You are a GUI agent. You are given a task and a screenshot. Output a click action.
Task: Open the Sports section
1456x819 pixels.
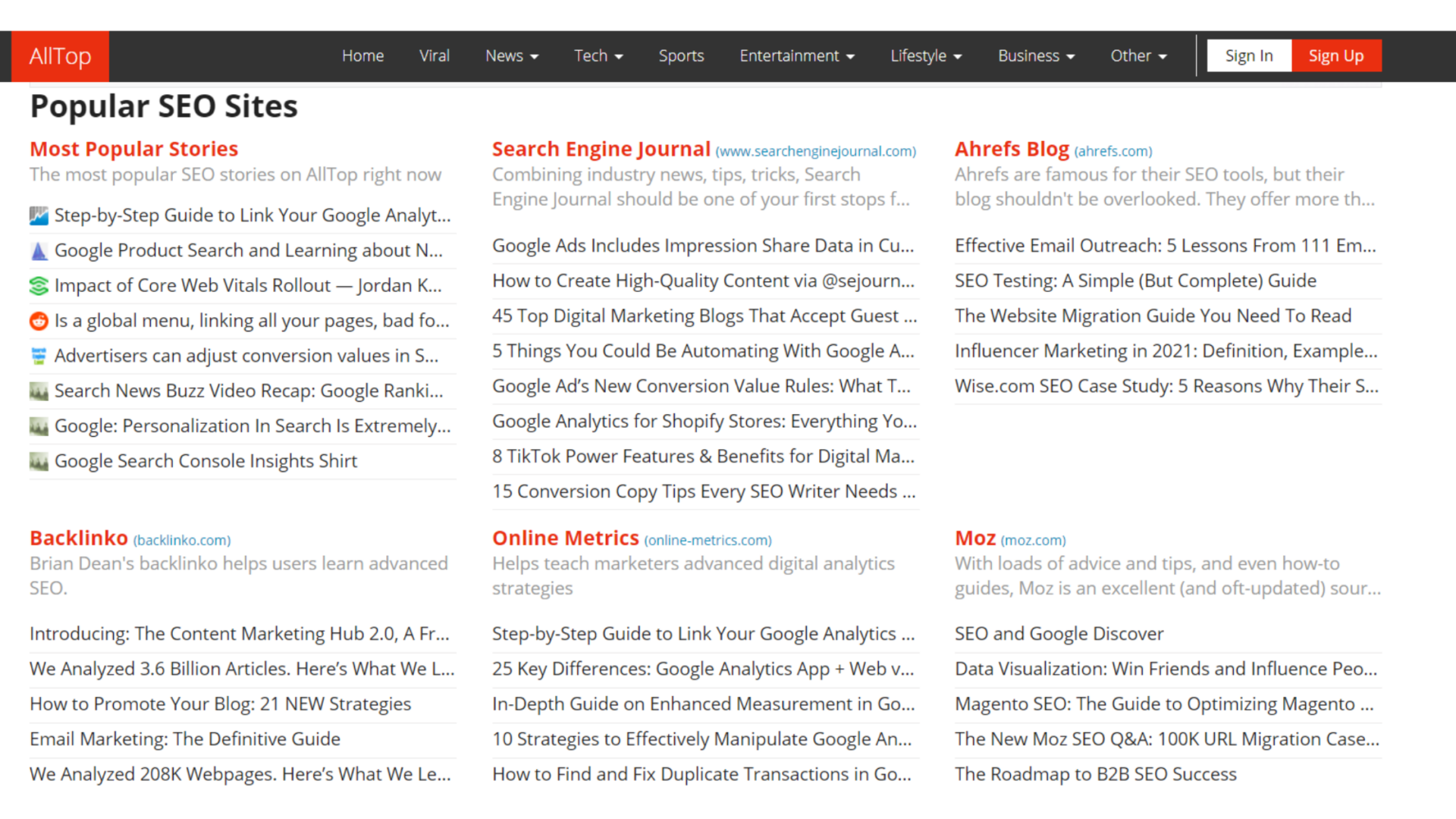pyautogui.click(x=681, y=56)
